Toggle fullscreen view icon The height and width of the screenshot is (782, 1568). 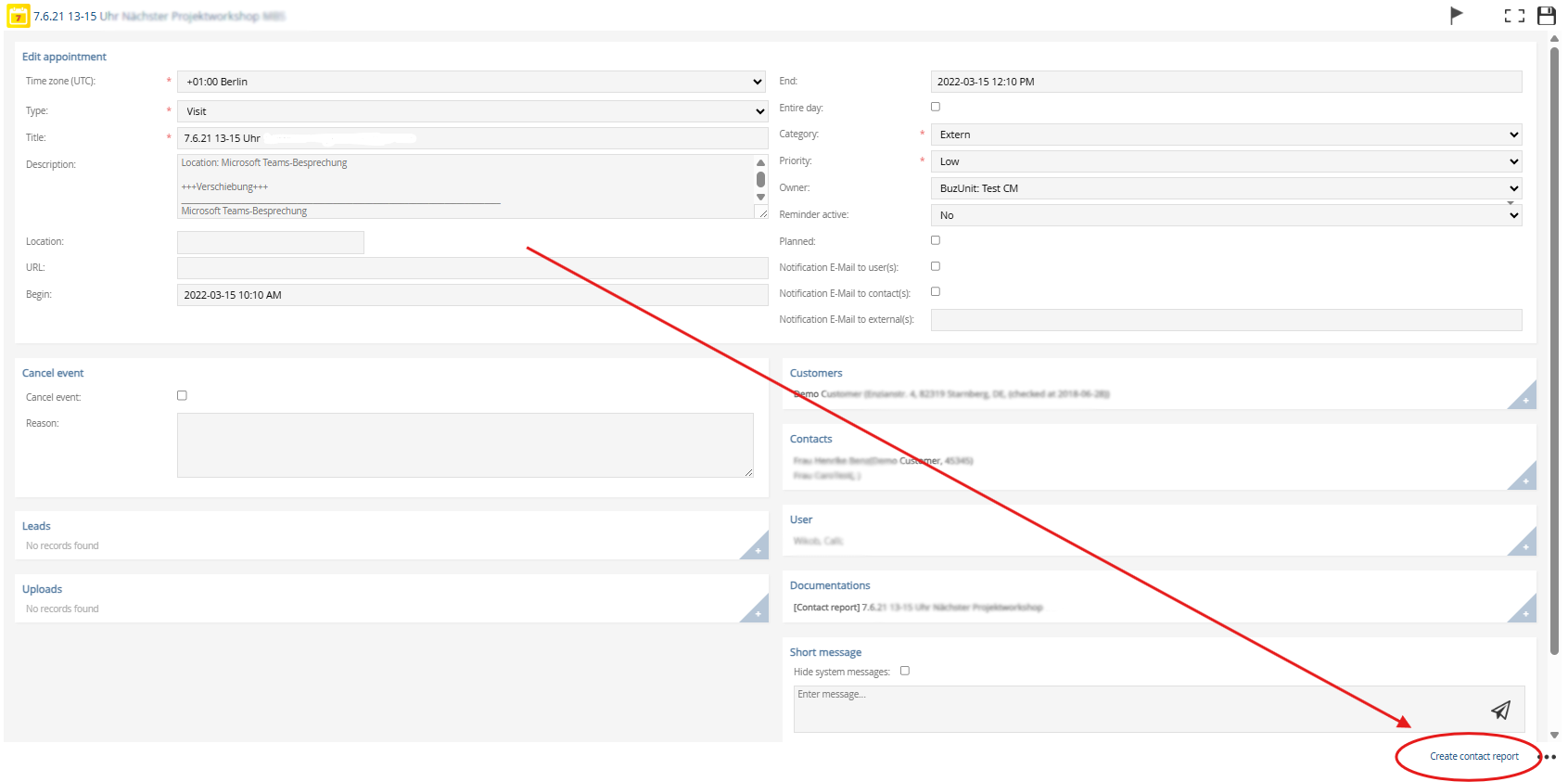point(1513,16)
